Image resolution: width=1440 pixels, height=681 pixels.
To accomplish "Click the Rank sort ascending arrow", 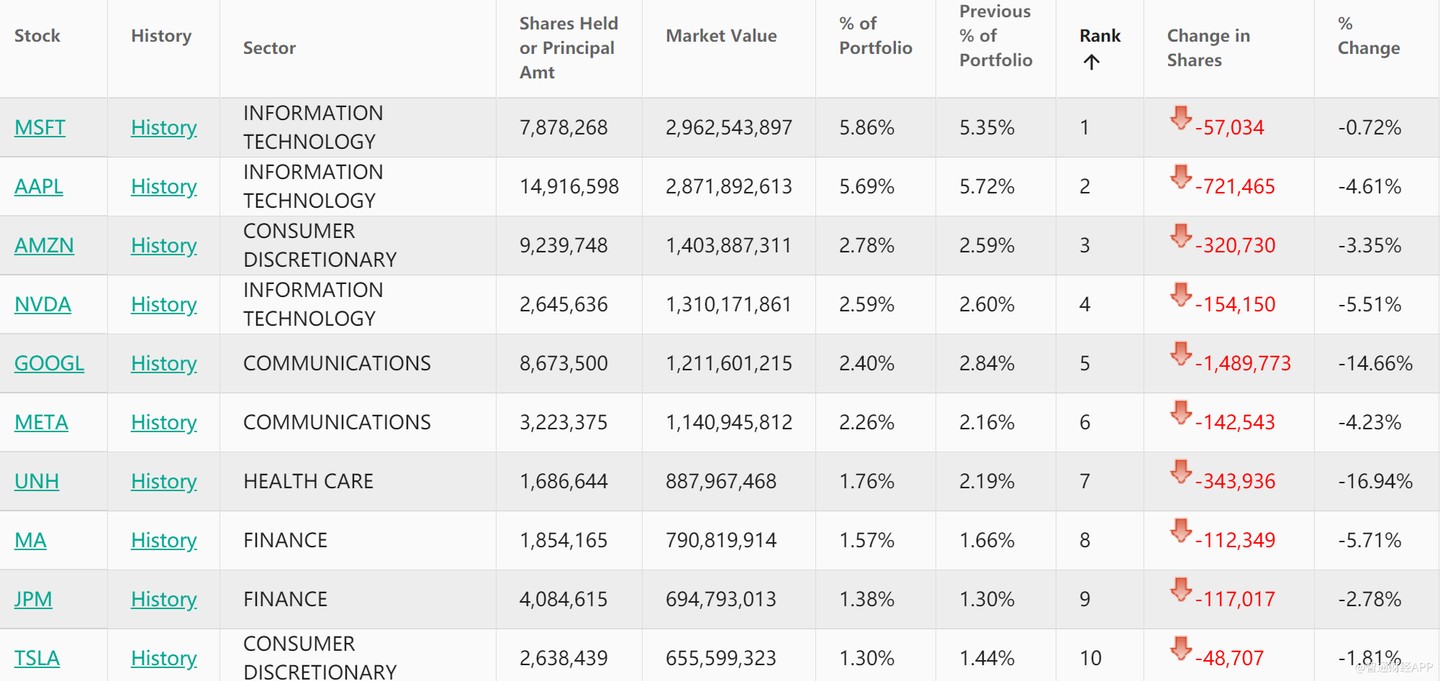I will click(1091, 62).
